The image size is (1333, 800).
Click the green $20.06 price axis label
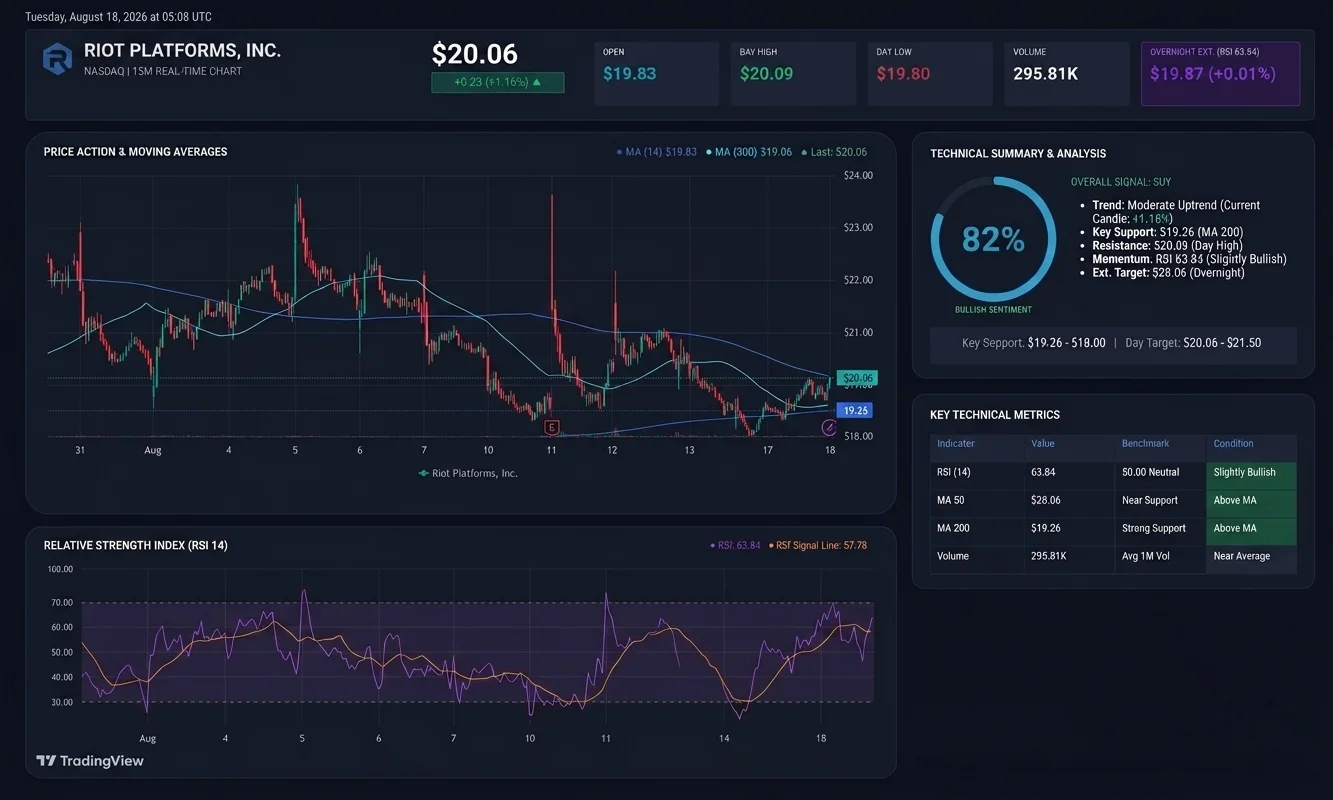coord(856,378)
